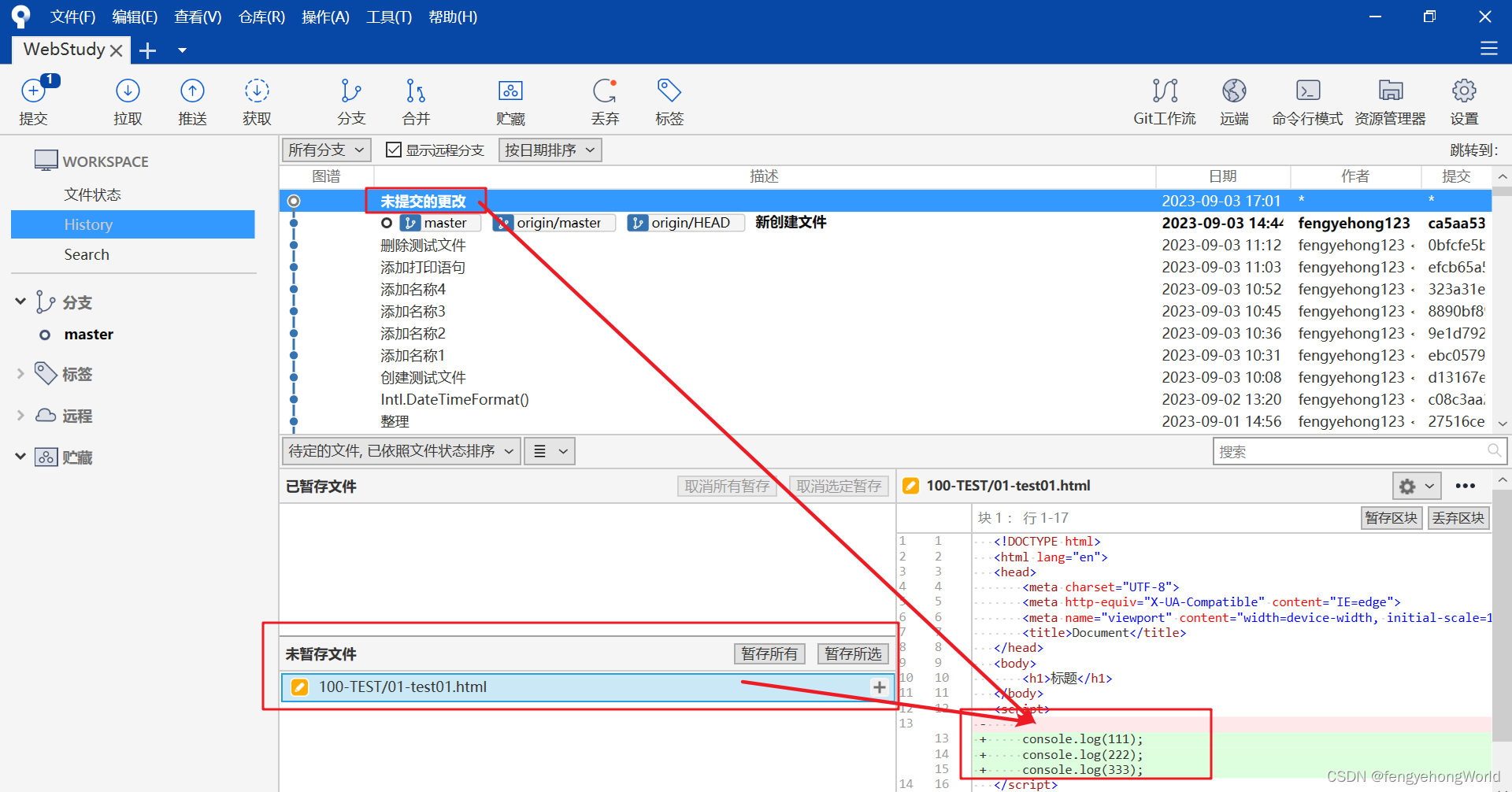Click Unstage all (取消所有暂存) button
Image resolution: width=1512 pixels, height=792 pixels.
click(727, 486)
